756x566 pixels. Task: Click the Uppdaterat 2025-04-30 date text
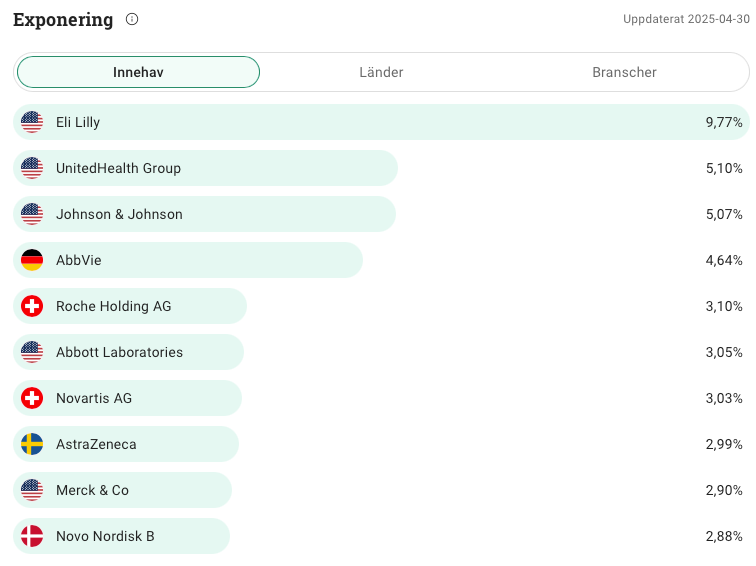point(686,19)
